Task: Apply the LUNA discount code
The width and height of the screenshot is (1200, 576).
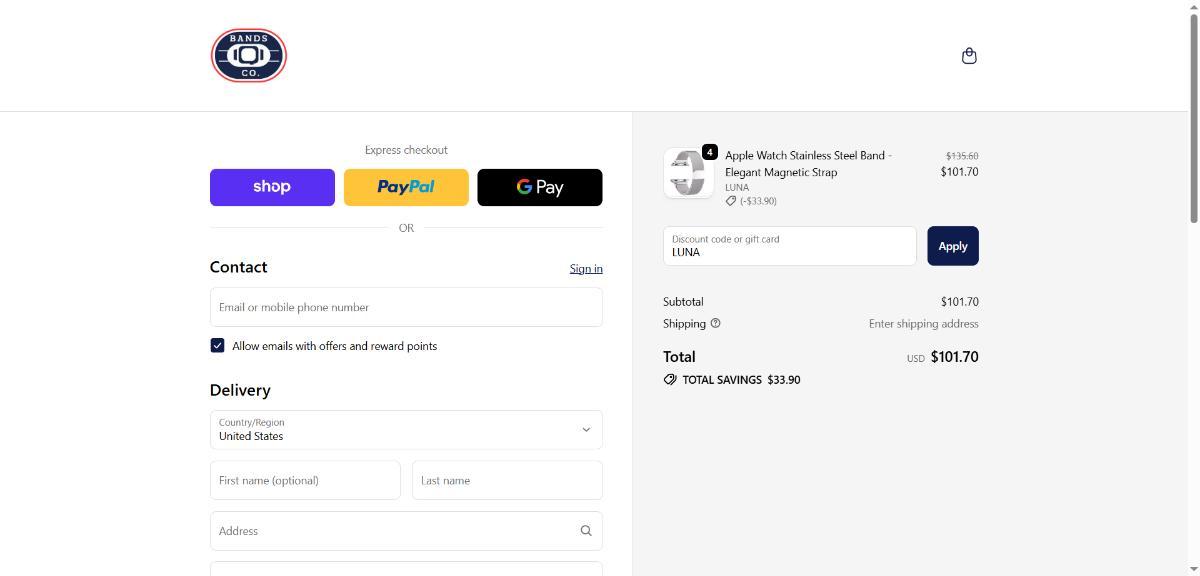Action: coord(952,246)
